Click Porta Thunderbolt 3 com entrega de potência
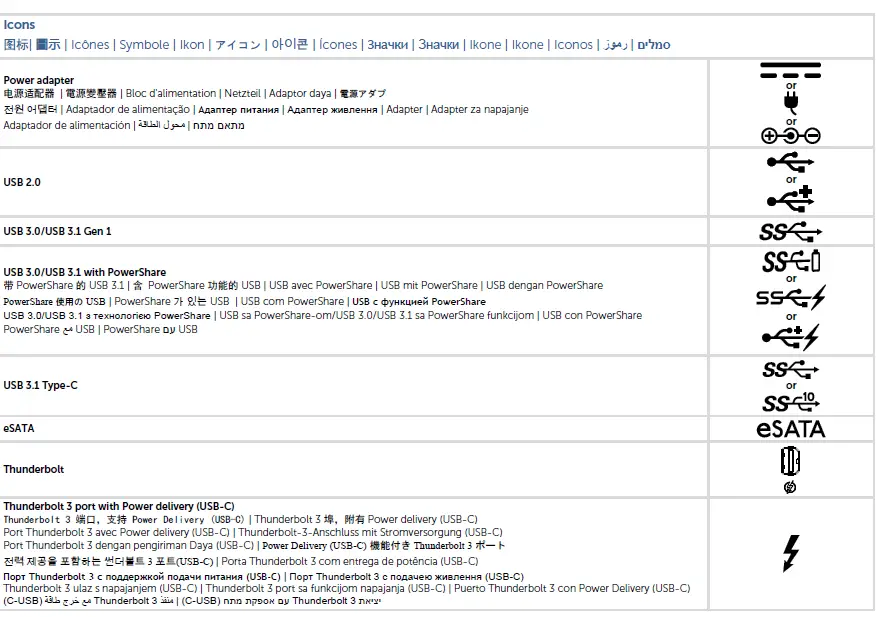This screenshot has width=879, height=617. (350, 562)
